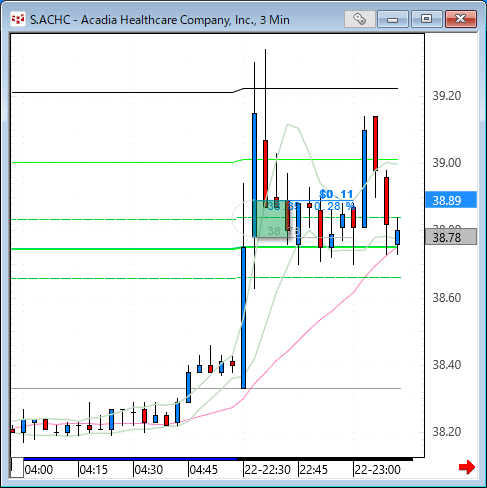The image size is (487, 488).
Task: Click the chart link chain icon
Action: [359, 19]
